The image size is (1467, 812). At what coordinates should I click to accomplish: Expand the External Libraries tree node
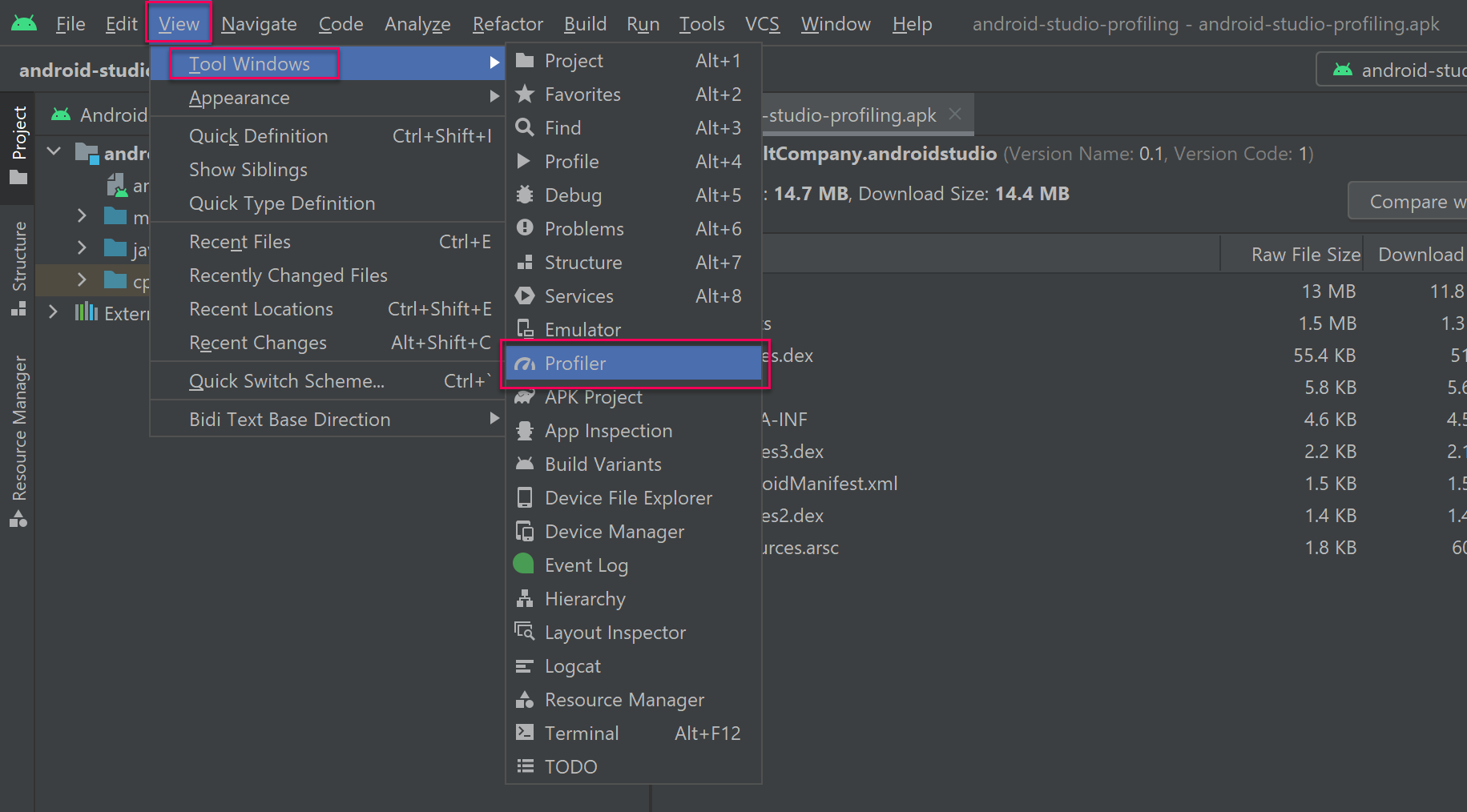point(54,312)
